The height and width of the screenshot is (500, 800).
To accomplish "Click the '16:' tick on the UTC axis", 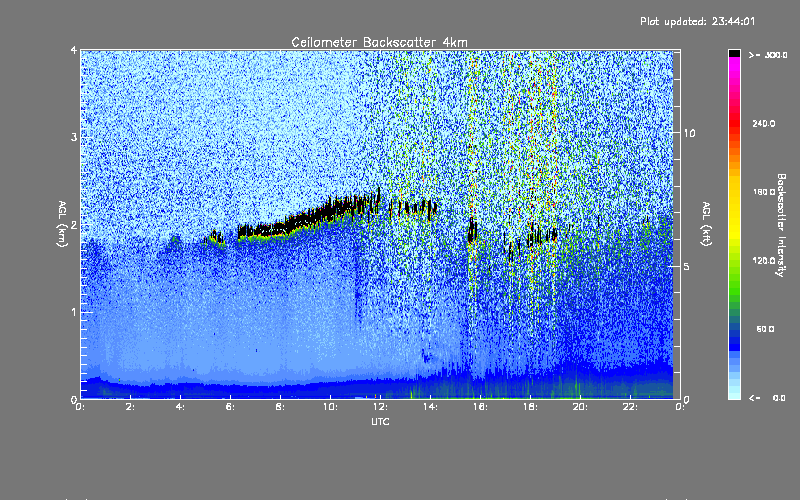I will (x=480, y=407).
